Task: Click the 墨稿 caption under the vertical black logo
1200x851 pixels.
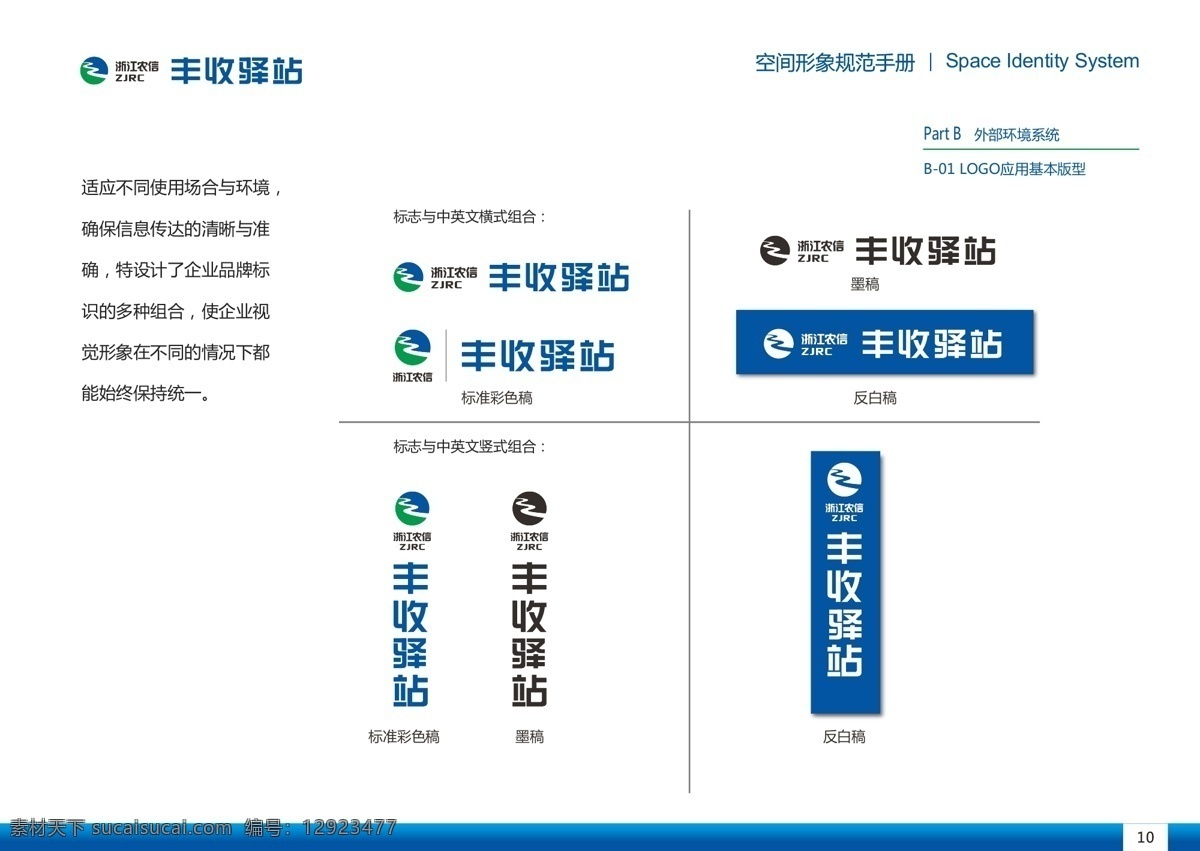Action: click(530, 737)
